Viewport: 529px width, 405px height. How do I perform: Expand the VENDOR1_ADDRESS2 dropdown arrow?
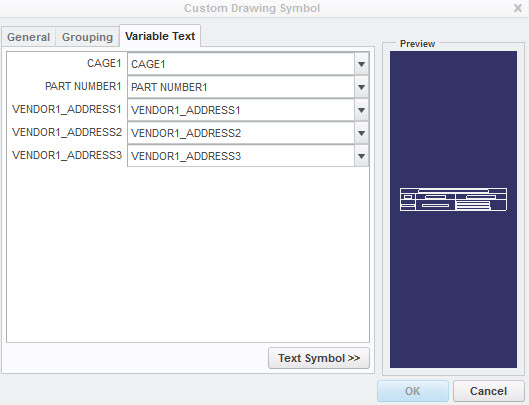(x=361, y=133)
